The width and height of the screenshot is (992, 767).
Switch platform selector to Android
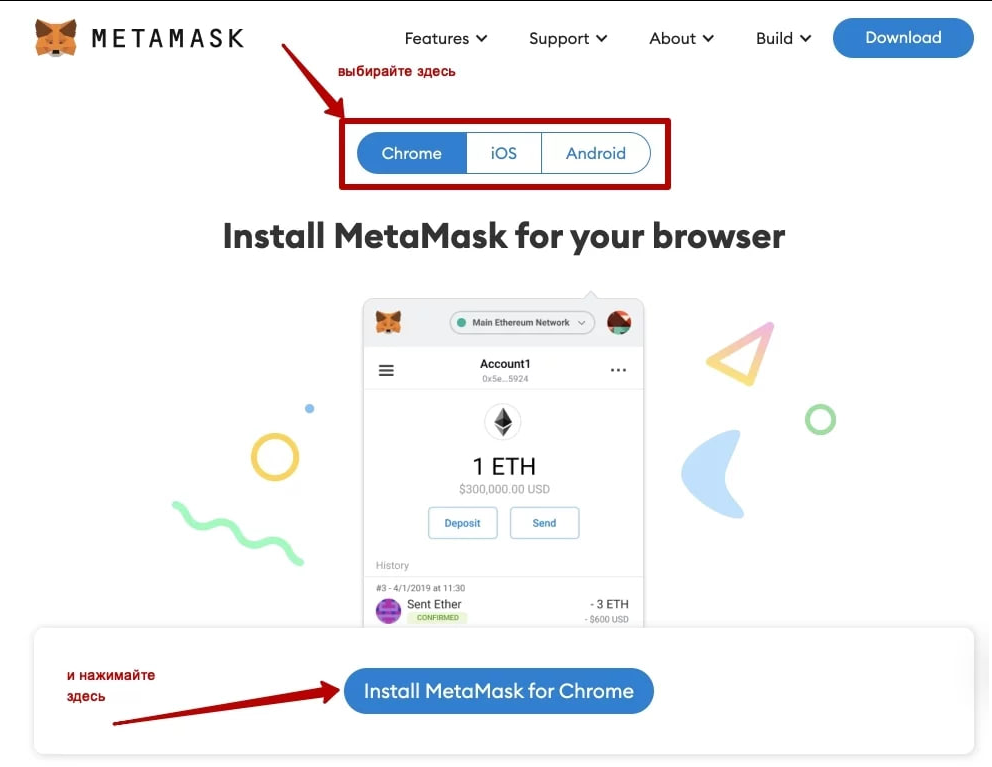(x=595, y=153)
